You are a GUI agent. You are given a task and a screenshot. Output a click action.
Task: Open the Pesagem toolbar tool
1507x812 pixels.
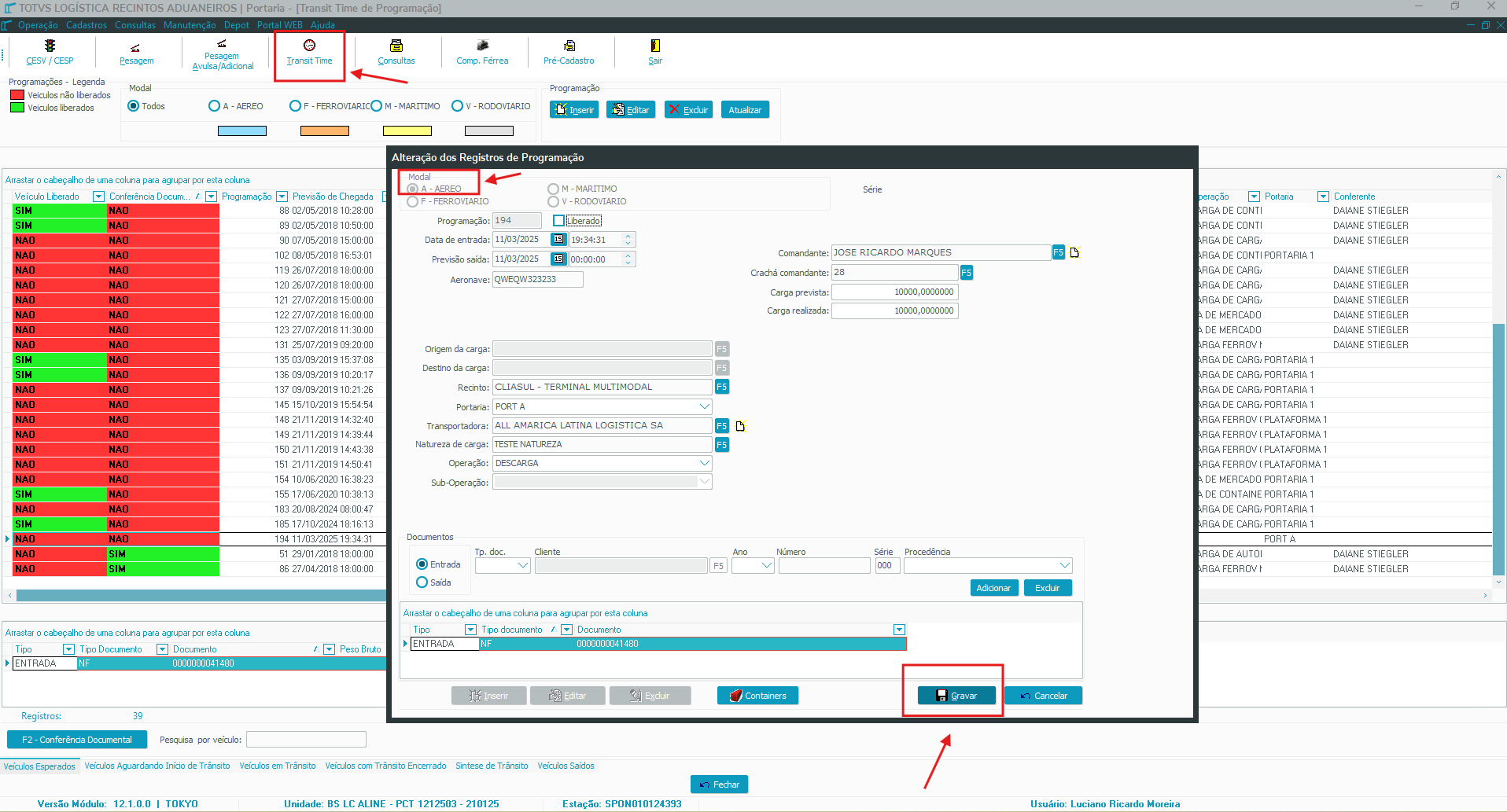(136, 53)
